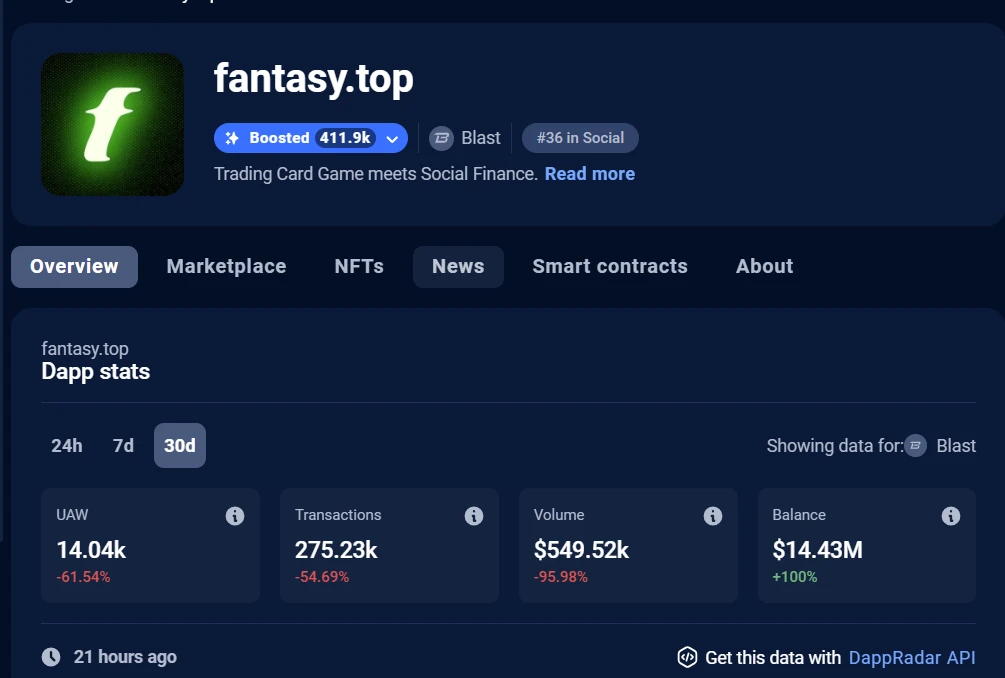This screenshot has height=678, width=1005.
Task: Select the 30d time range
Action: 180,446
